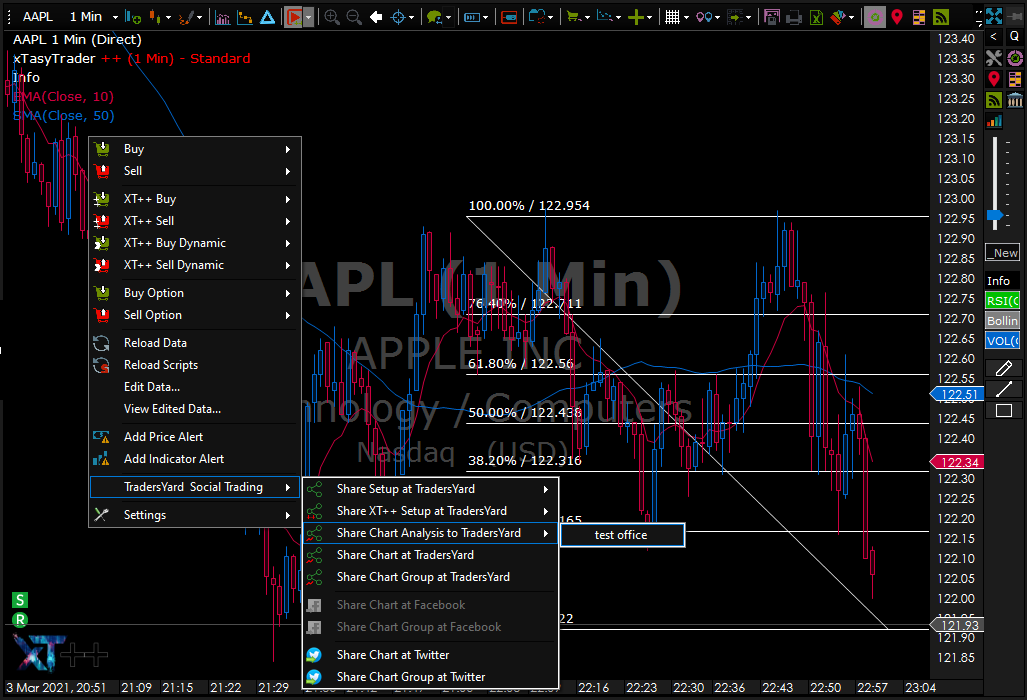
Task: Click the bank building icon in sidebar
Action: pos(1015,100)
